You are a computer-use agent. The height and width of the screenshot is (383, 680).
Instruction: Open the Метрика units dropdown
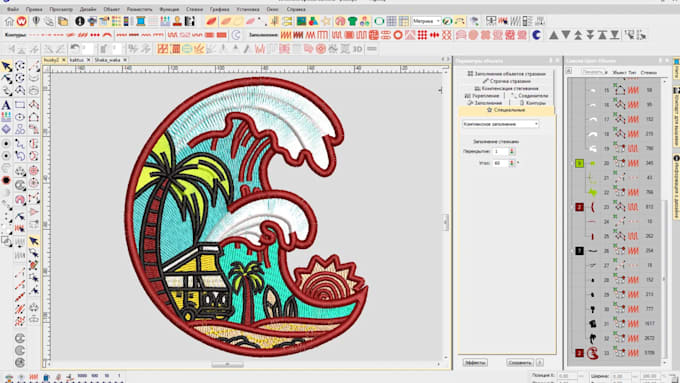[426, 21]
